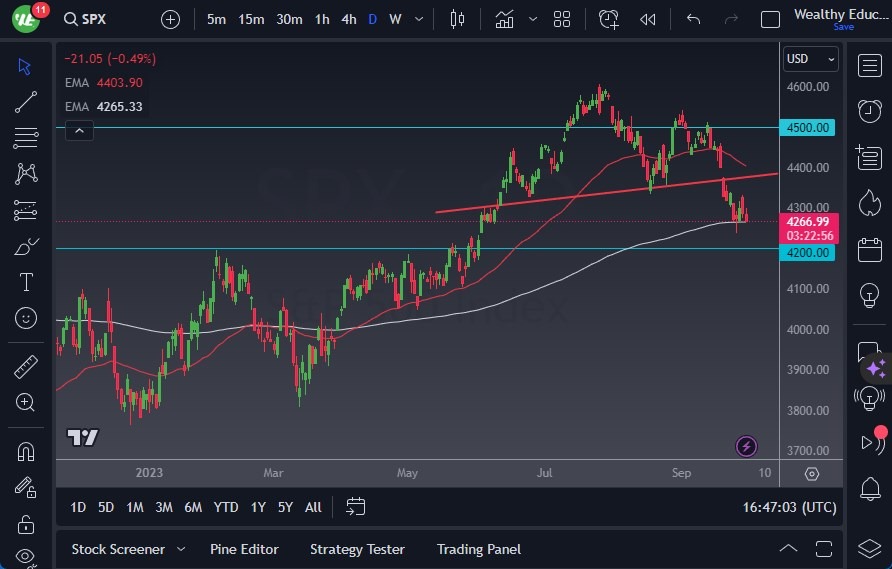Collapse the indicator legend chevron

79,129
